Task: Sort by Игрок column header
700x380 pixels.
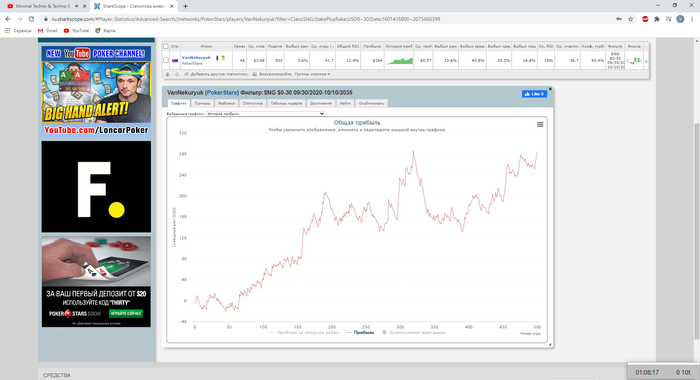Action: (206, 46)
